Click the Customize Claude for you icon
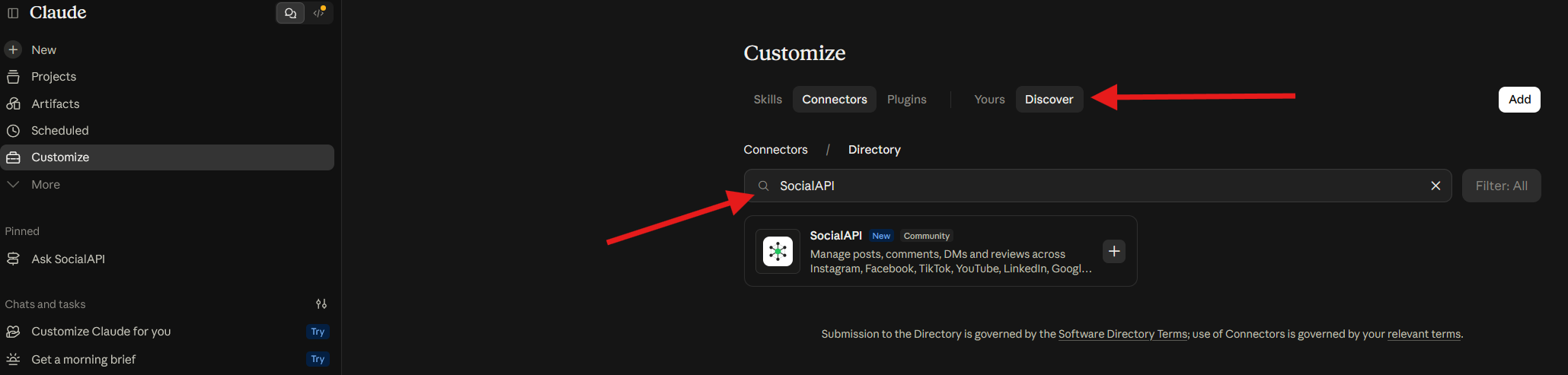The height and width of the screenshot is (375, 1568). point(13,331)
